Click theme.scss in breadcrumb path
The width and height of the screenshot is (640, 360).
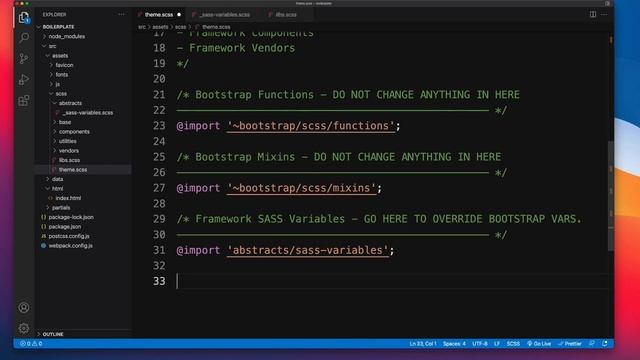pyautogui.click(x=216, y=27)
